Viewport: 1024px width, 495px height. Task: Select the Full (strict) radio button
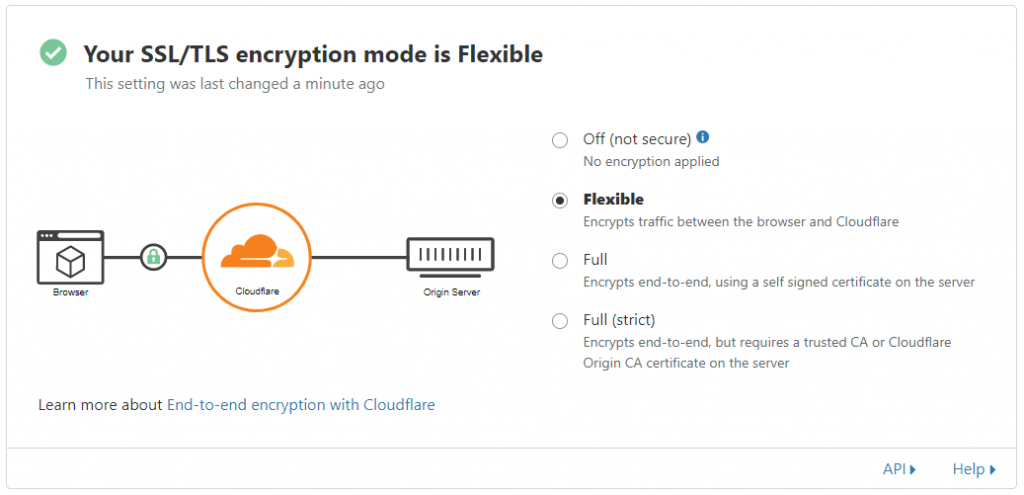click(560, 321)
